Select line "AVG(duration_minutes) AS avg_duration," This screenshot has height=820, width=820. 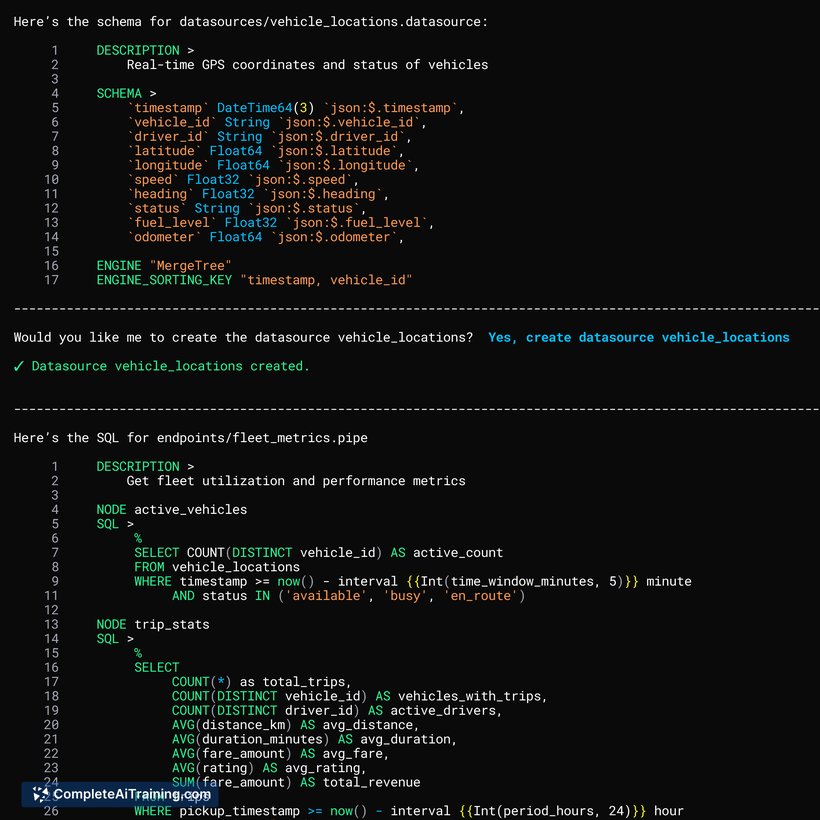coord(314,739)
